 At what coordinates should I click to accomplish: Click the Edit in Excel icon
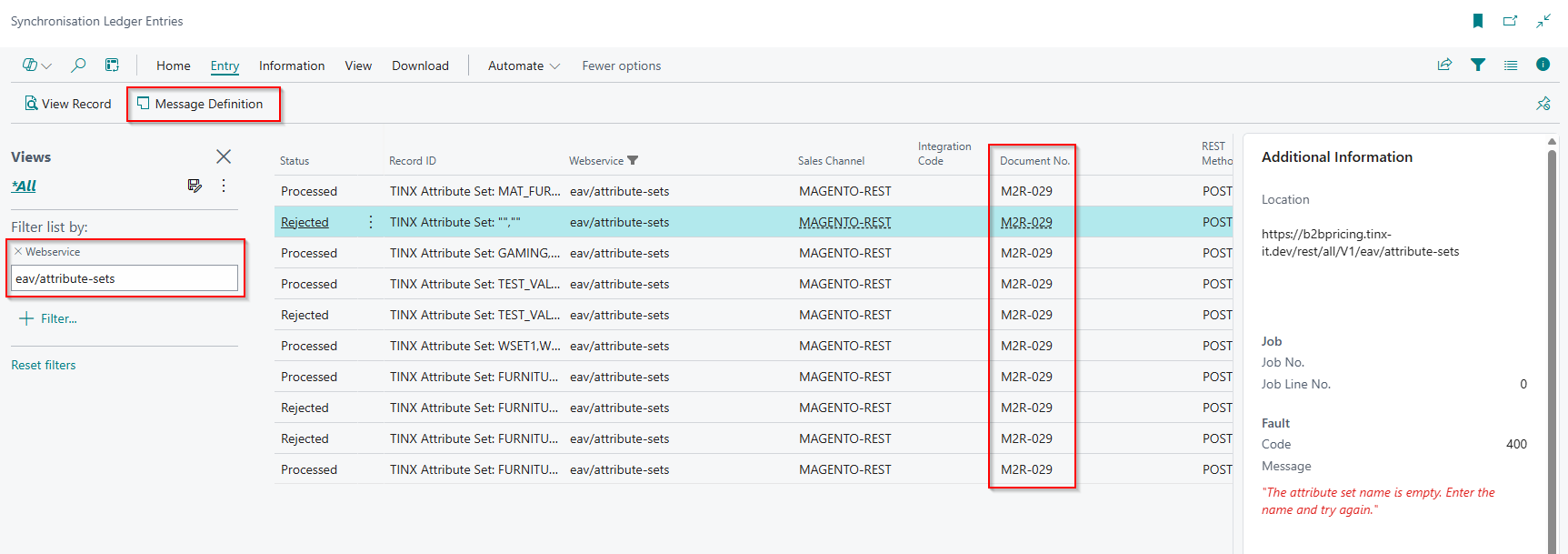click(112, 65)
